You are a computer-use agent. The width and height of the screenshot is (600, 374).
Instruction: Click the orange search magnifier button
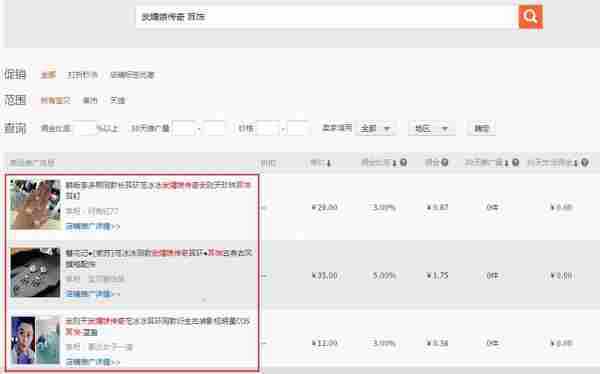[x=530, y=16]
